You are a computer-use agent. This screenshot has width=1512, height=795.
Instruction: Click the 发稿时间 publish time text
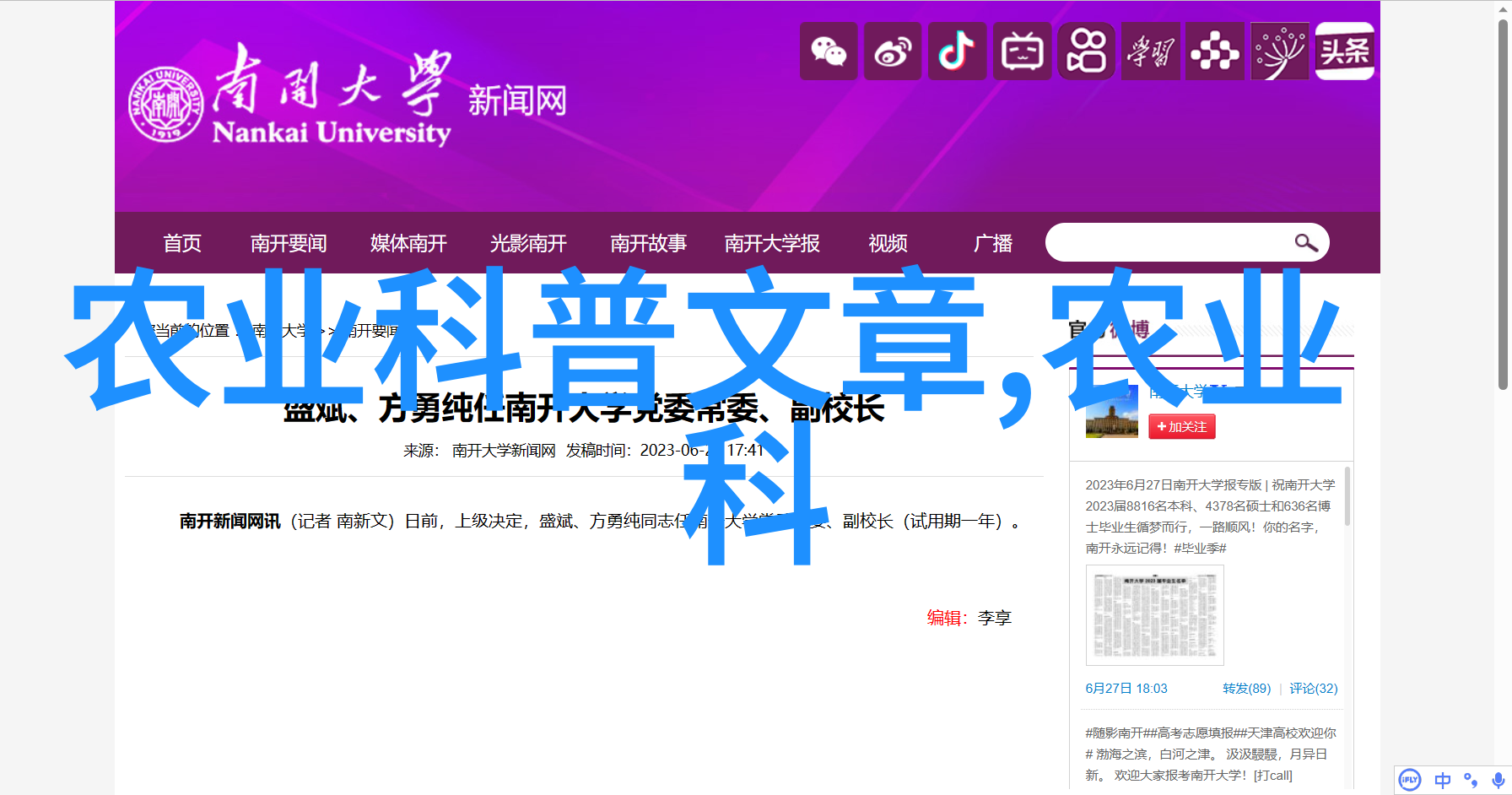[665, 451]
